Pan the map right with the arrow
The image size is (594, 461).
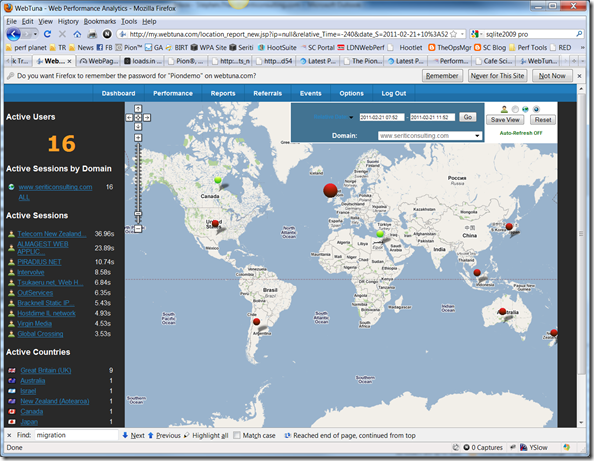tap(147, 118)
